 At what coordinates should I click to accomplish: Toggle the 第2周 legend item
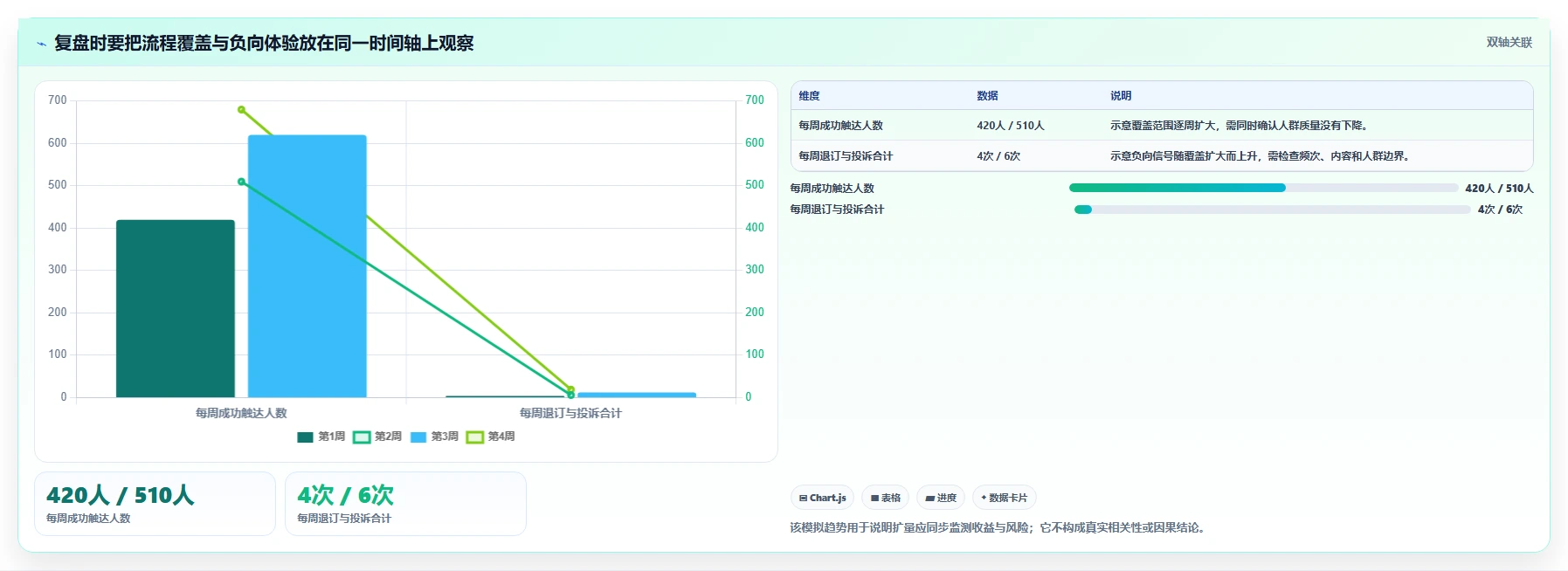(x=377, y=437)
